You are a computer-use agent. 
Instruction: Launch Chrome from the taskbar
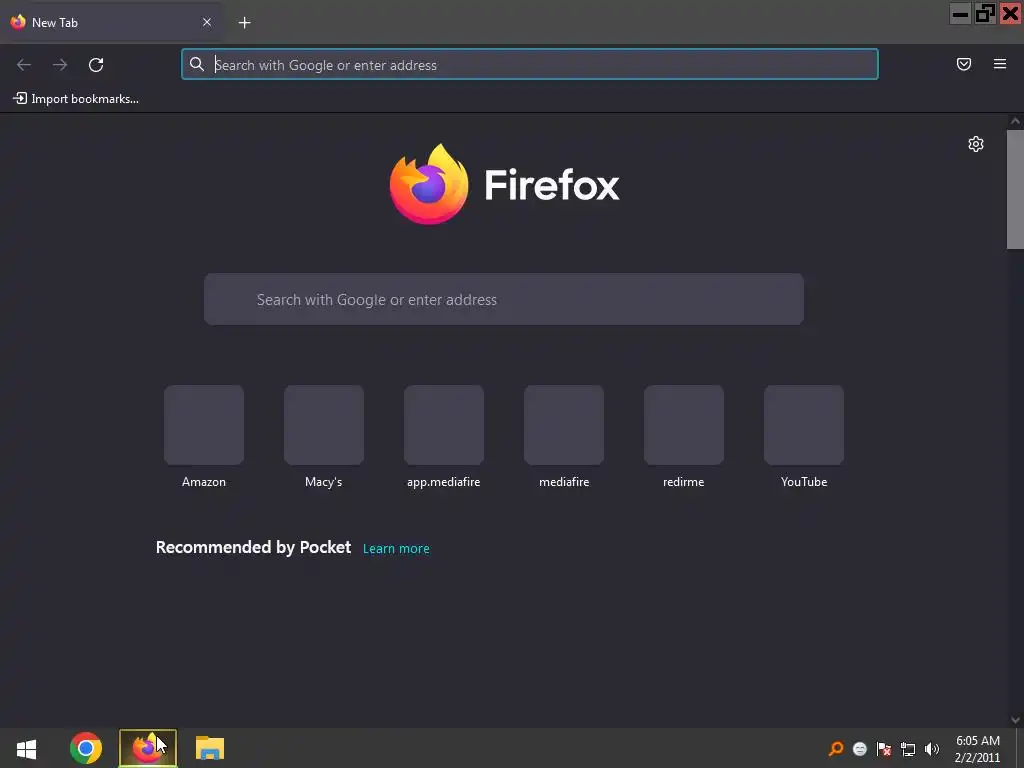86,748
